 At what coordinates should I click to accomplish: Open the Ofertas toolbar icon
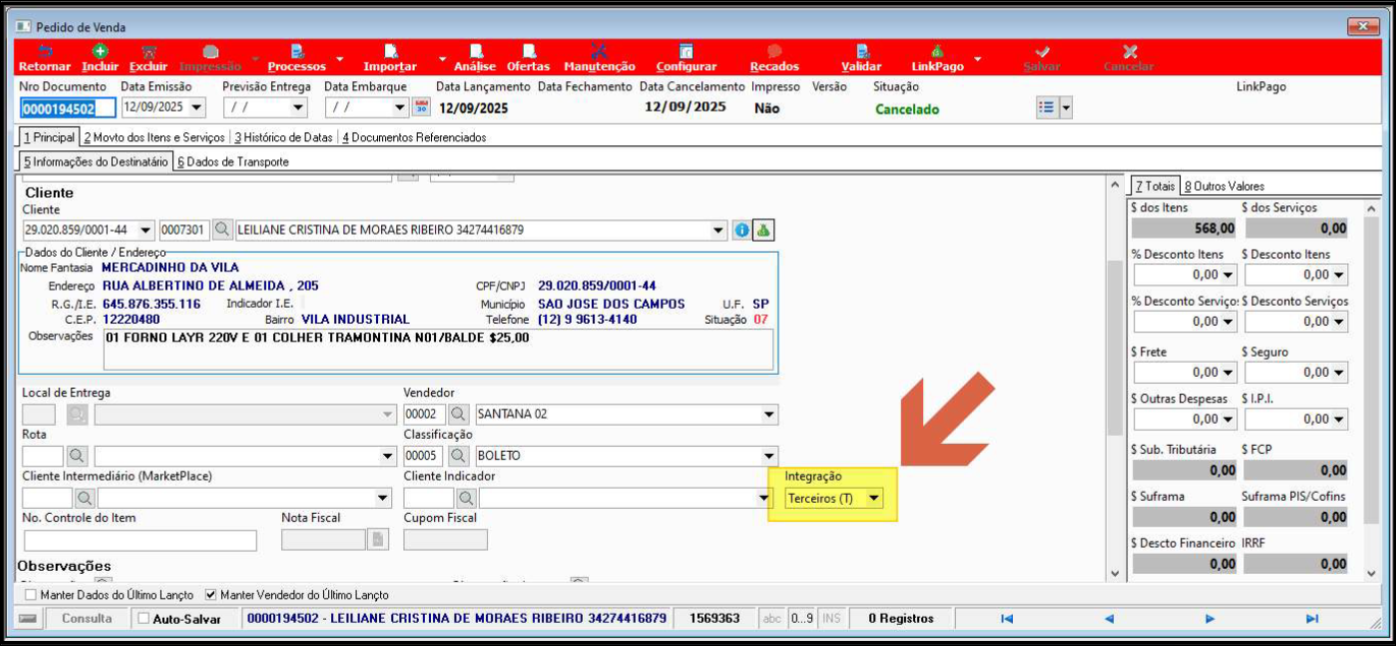pyautogui.click(x=528, y=52)
